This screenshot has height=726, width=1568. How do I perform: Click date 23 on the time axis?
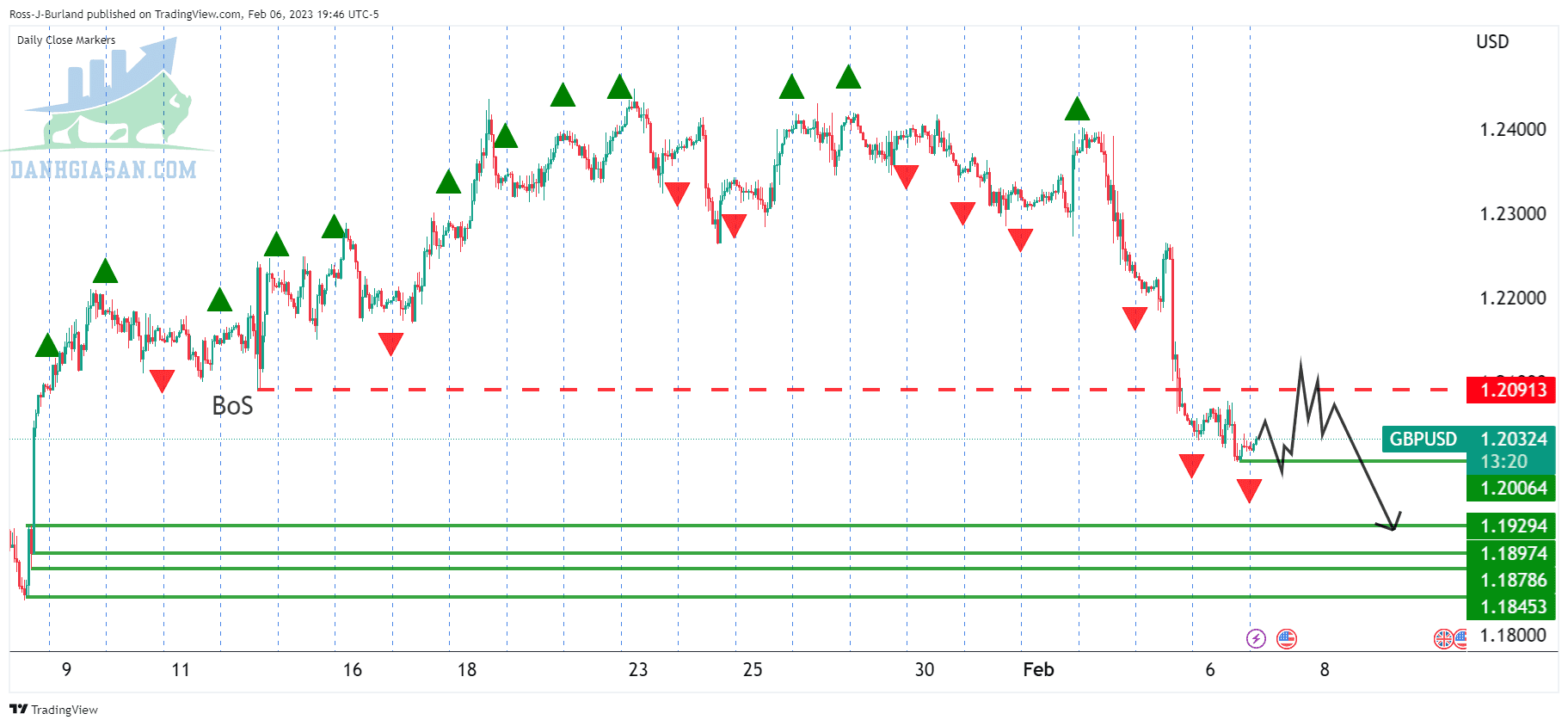coord(637,670)
